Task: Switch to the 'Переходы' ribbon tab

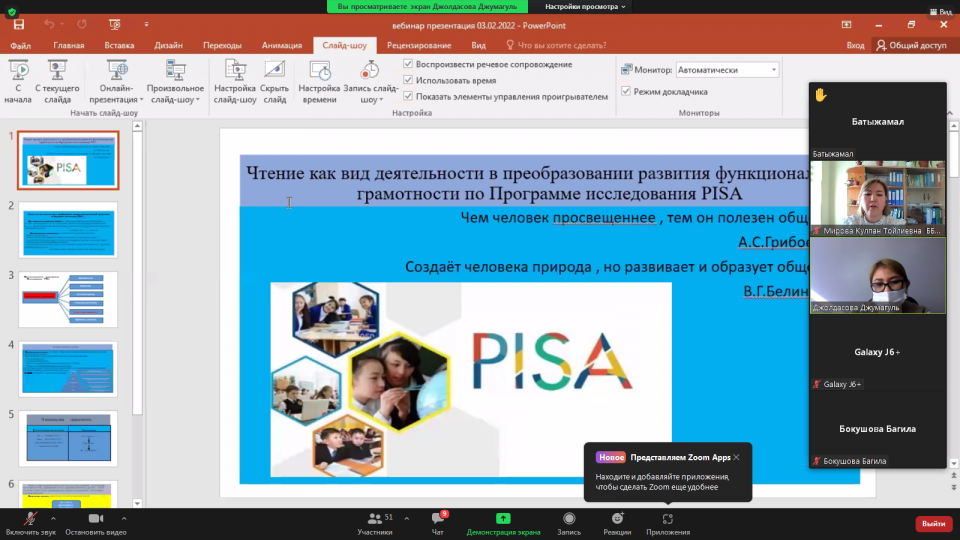Action: [222, 45]
